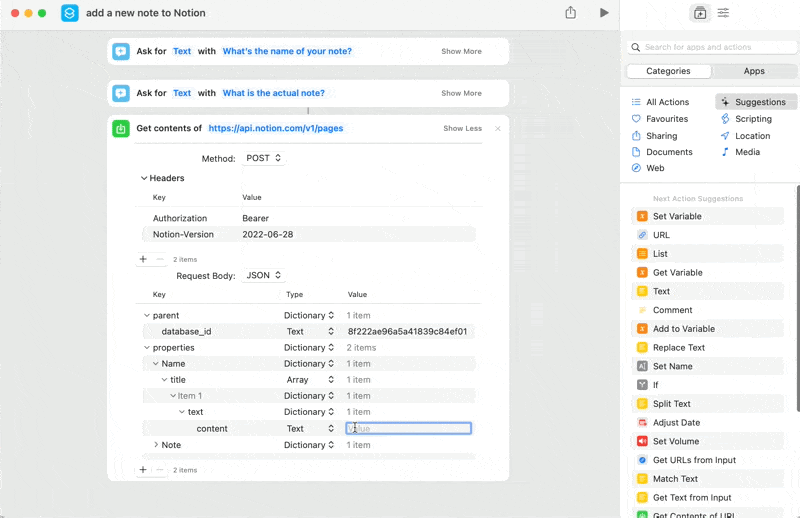800x518 pixels.
Task: Open the shortcut details settings icon
Action: (723, 13)
